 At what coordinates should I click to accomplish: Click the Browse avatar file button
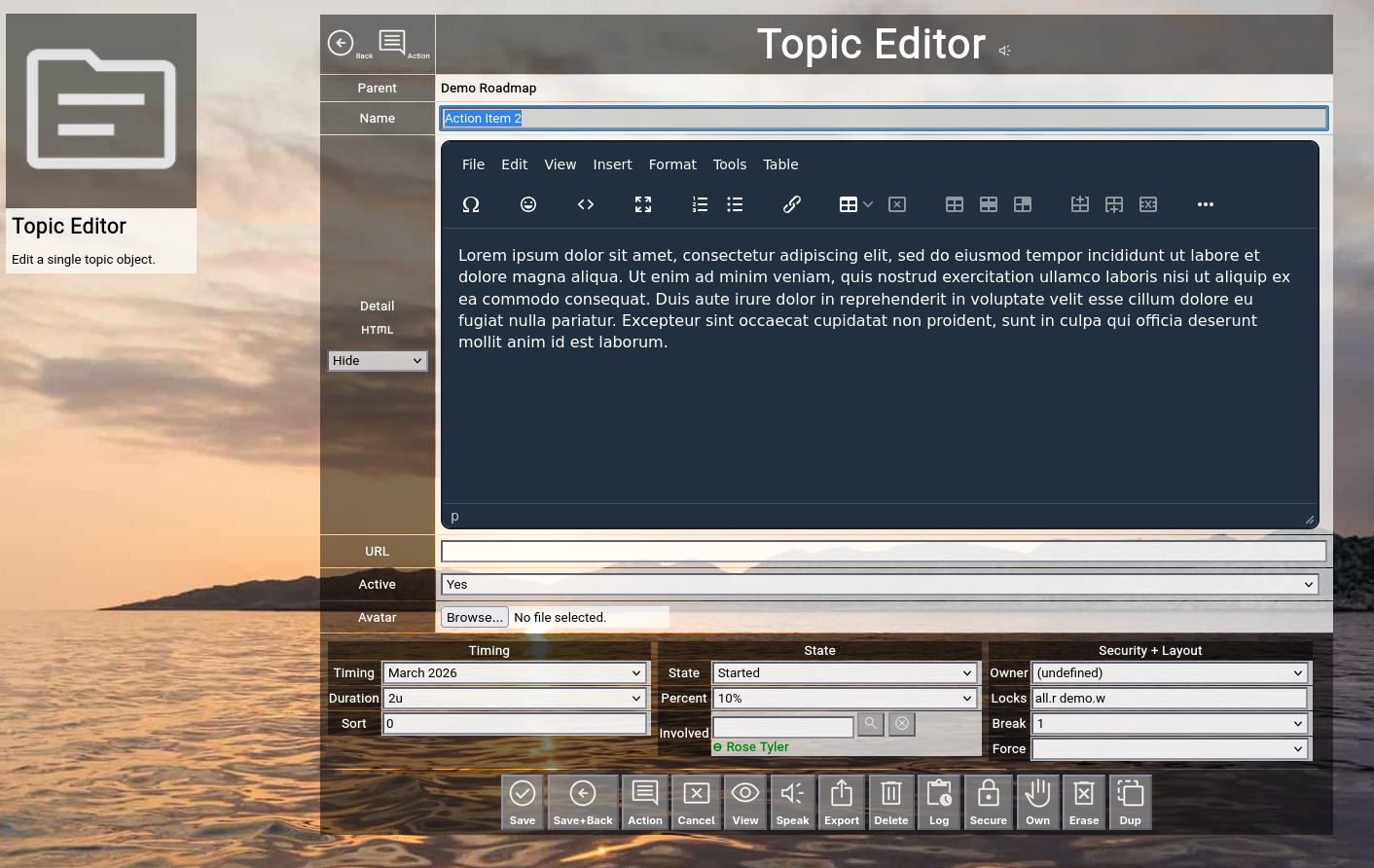pos(475,618)
